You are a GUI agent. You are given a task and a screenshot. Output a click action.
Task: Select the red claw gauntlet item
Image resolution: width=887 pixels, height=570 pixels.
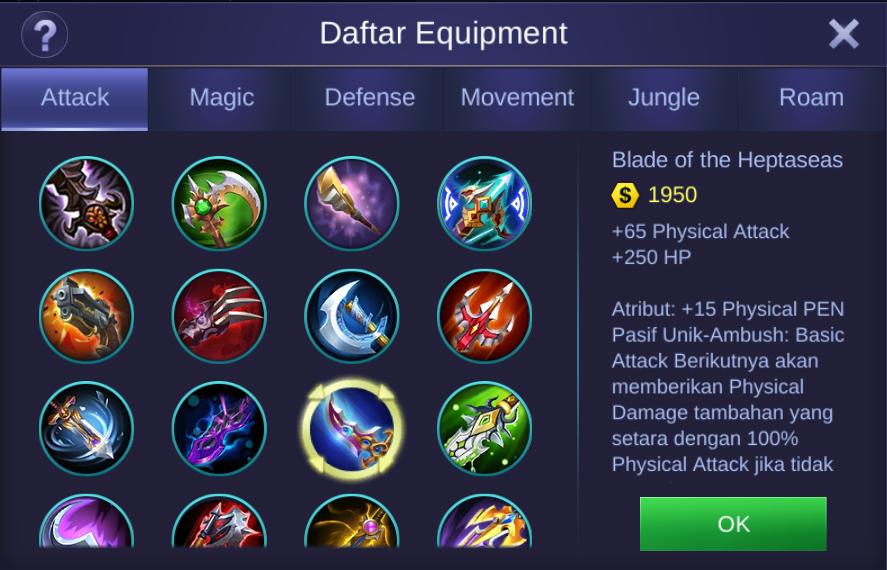[219, 316]
